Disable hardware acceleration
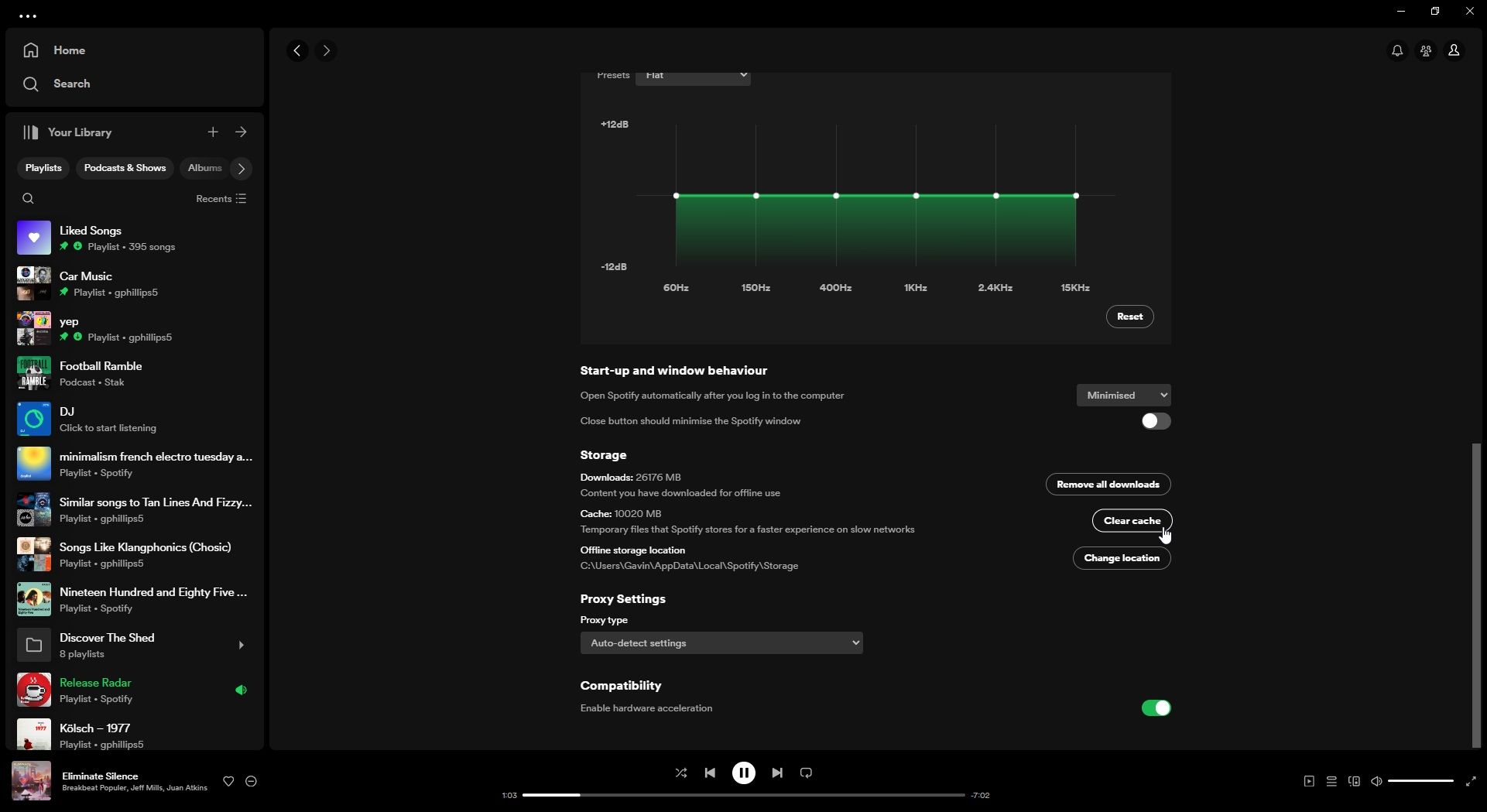The width and height of the screenshot is (1487, 812). (x=1156, y=708)
